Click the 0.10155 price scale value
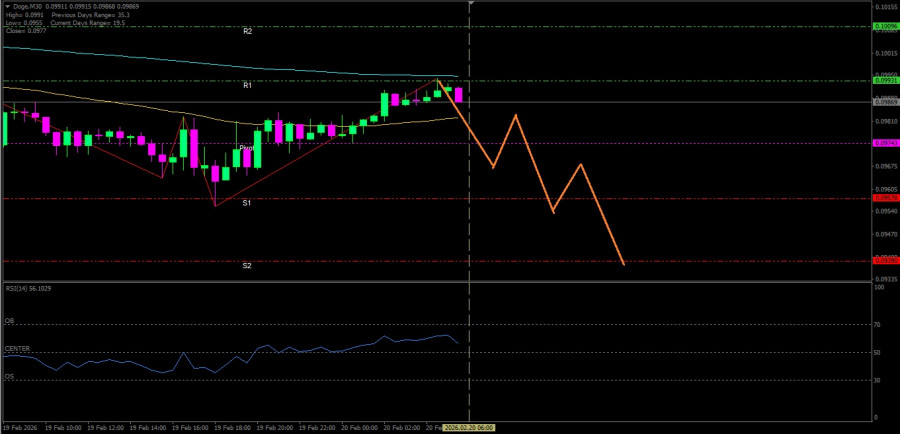Screen dimensions: 900x434 (884, 7)
